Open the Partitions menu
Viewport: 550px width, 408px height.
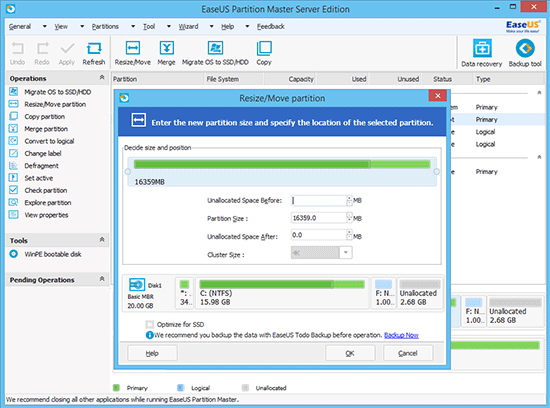105,26
